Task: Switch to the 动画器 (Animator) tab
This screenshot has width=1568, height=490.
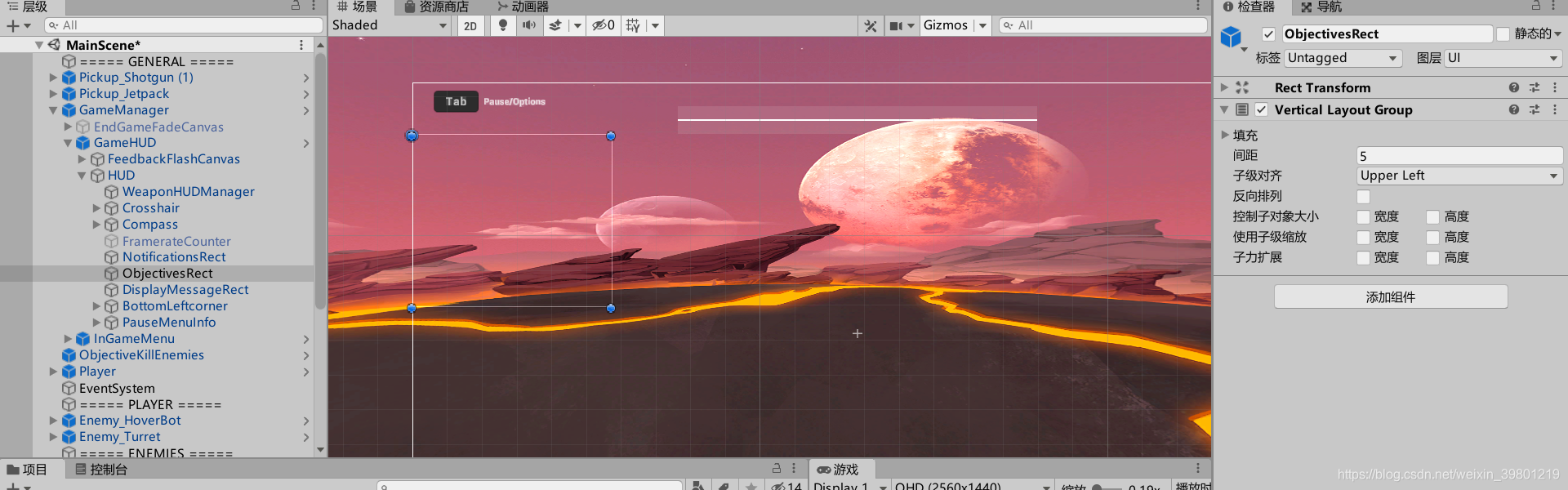Action: (x=523, y=7)
